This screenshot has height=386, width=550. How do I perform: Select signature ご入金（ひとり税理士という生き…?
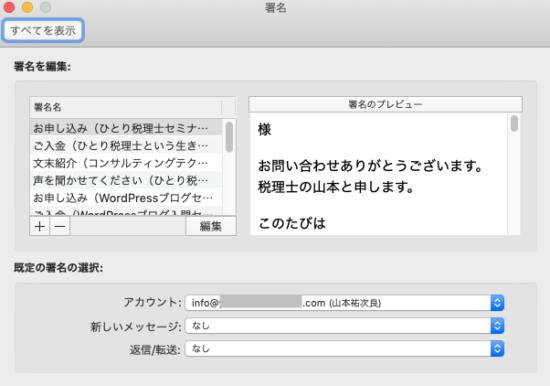126,146
